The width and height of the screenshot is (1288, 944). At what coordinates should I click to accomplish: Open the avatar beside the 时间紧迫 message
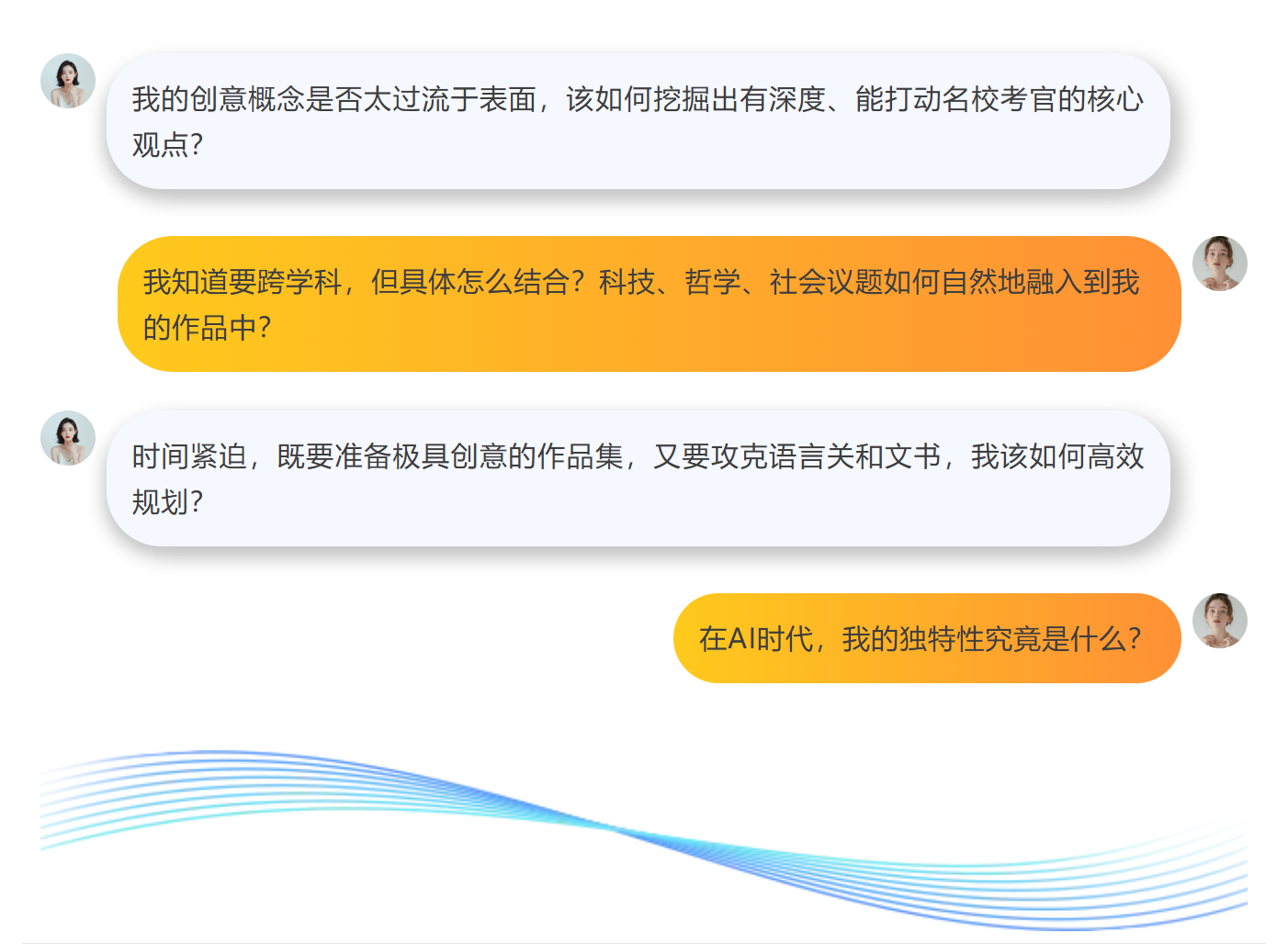68,438
